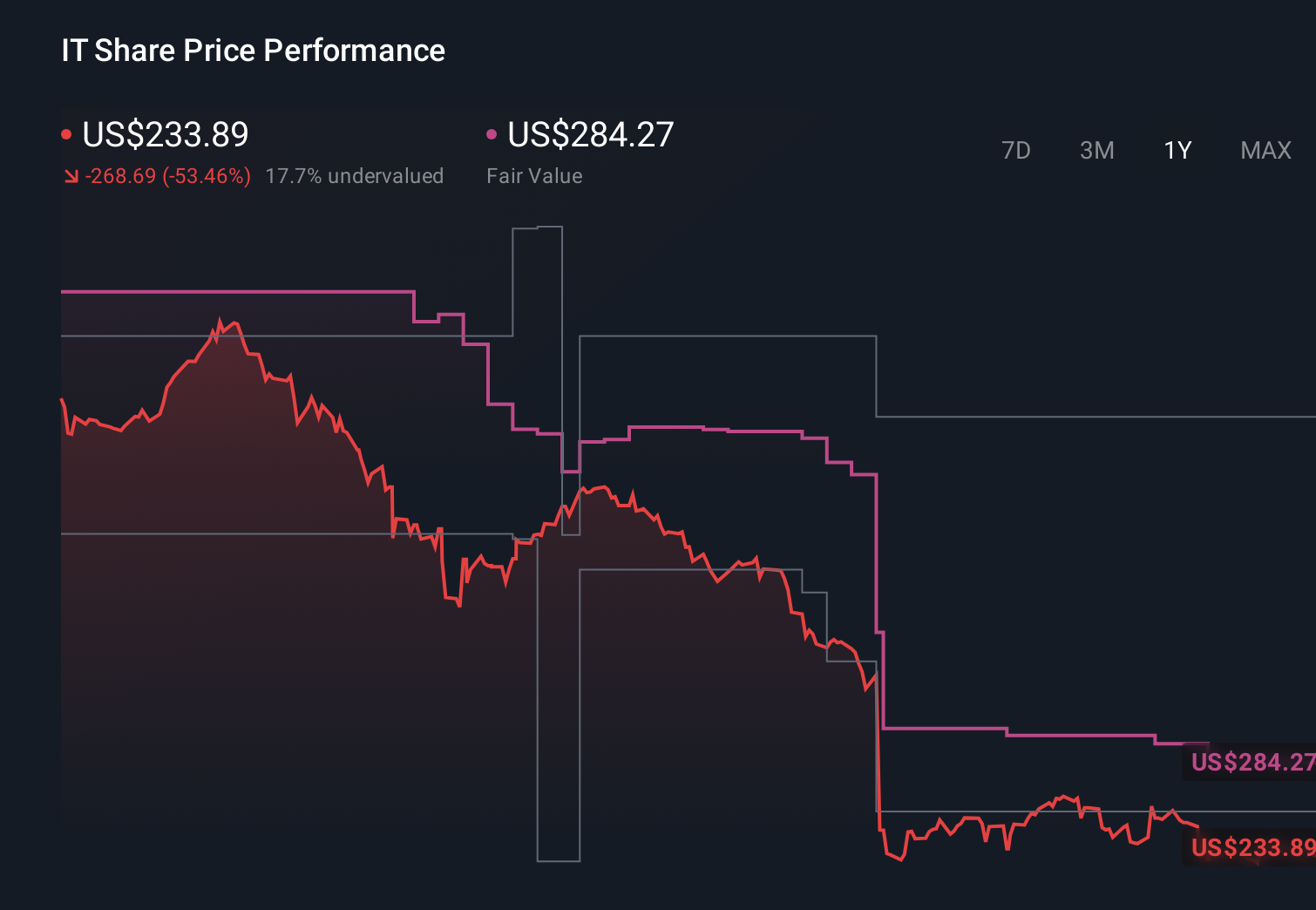The image size is (1316, 910).
Task: Switch to the 3M time range
Action: 1096,150
